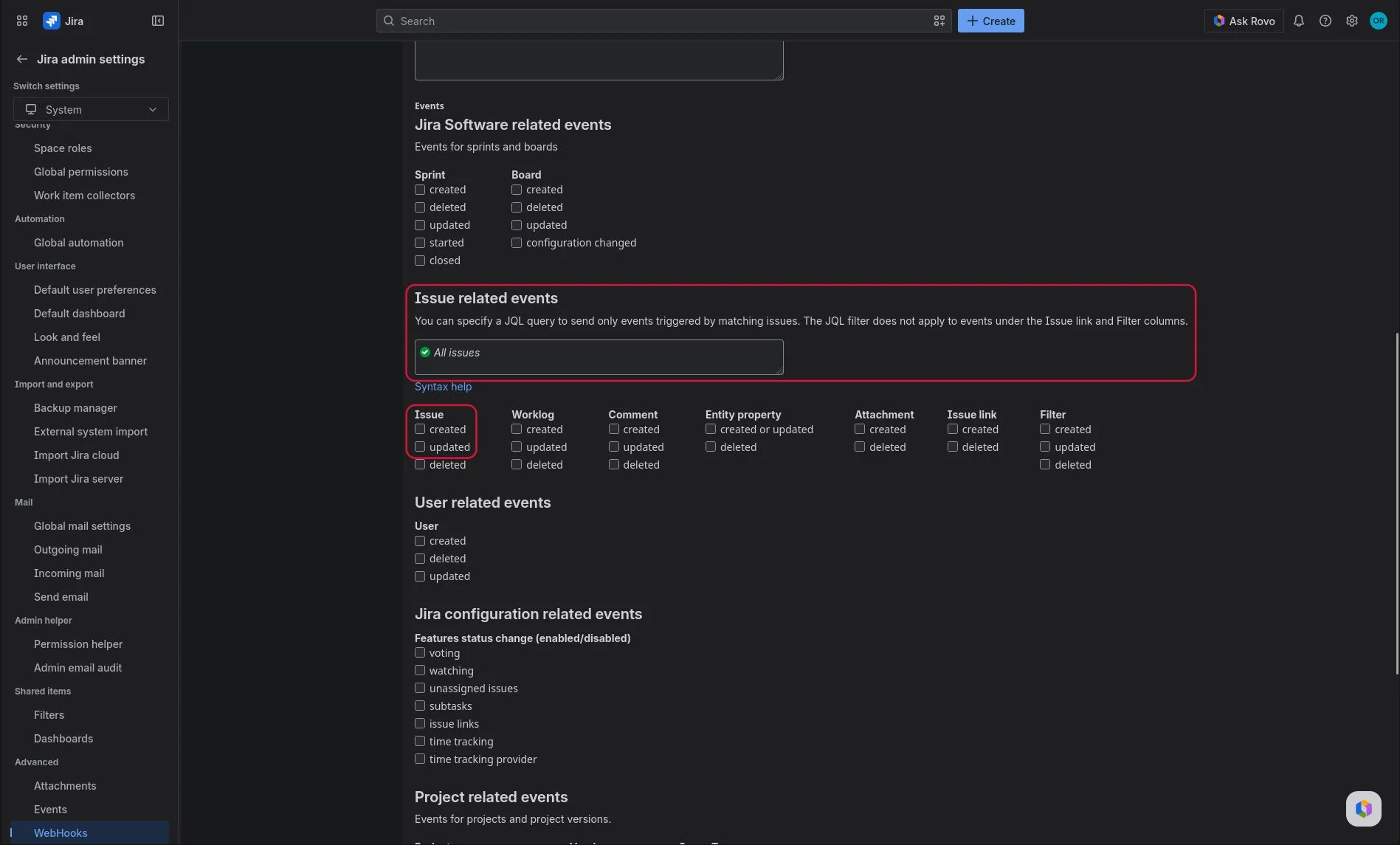
Task: Open Permission helper
Action: [78, 644]
